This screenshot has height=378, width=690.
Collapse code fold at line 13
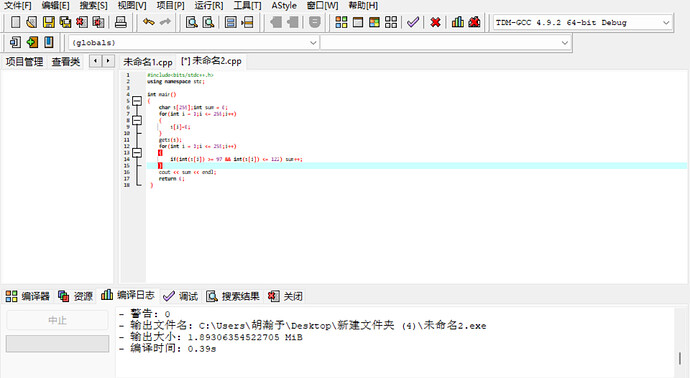pyautogui.click(x=137, y=153)
